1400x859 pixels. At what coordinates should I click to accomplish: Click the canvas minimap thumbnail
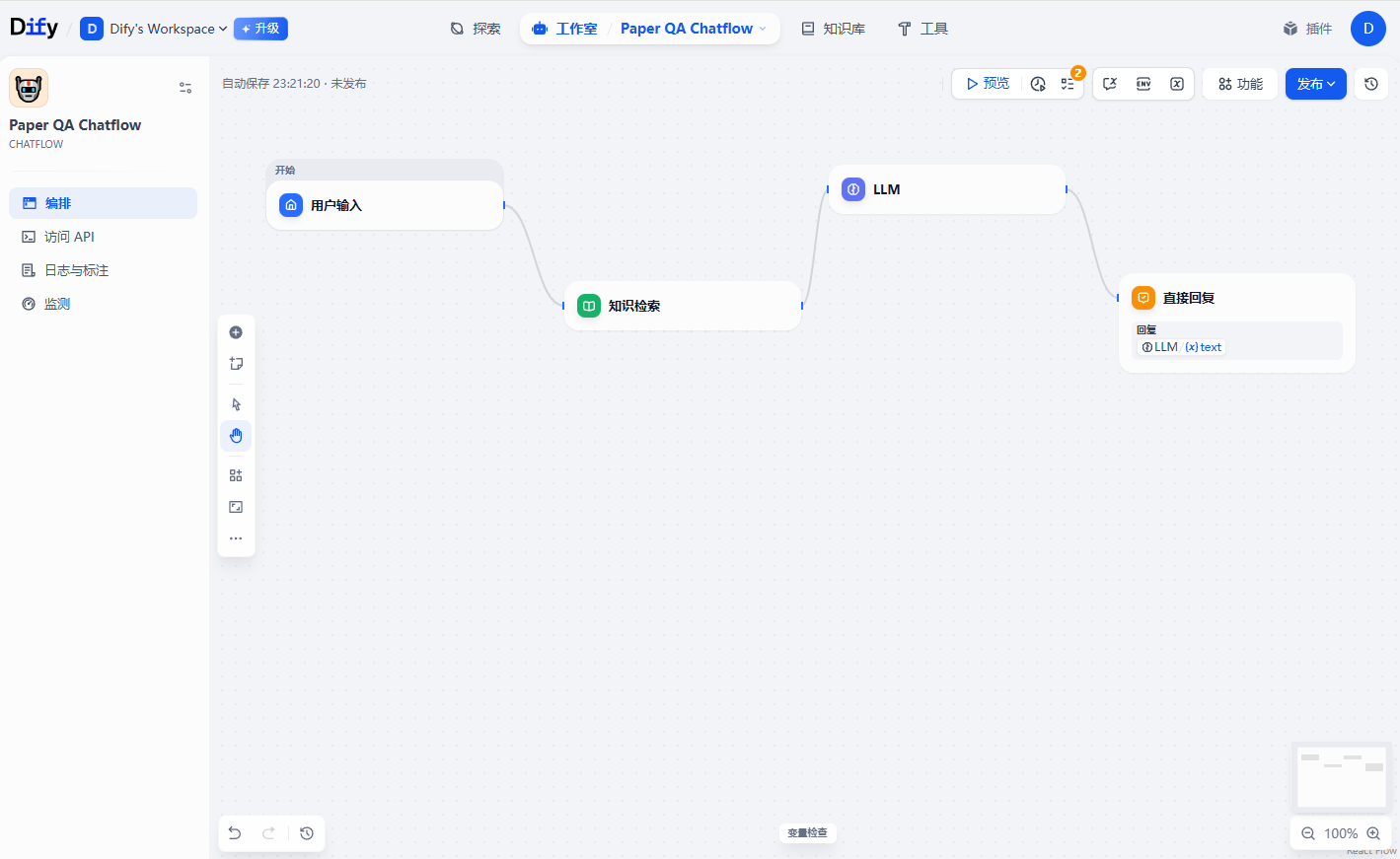tap(1341, 777)
